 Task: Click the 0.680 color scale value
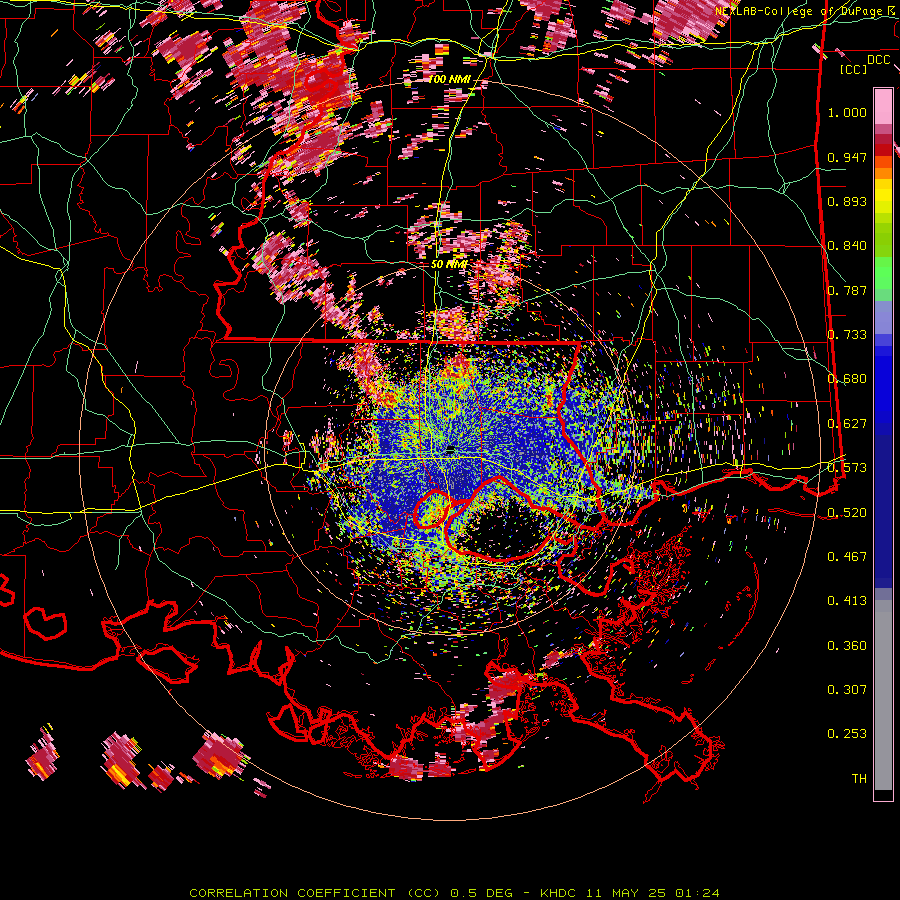click(x=847, y=379)
